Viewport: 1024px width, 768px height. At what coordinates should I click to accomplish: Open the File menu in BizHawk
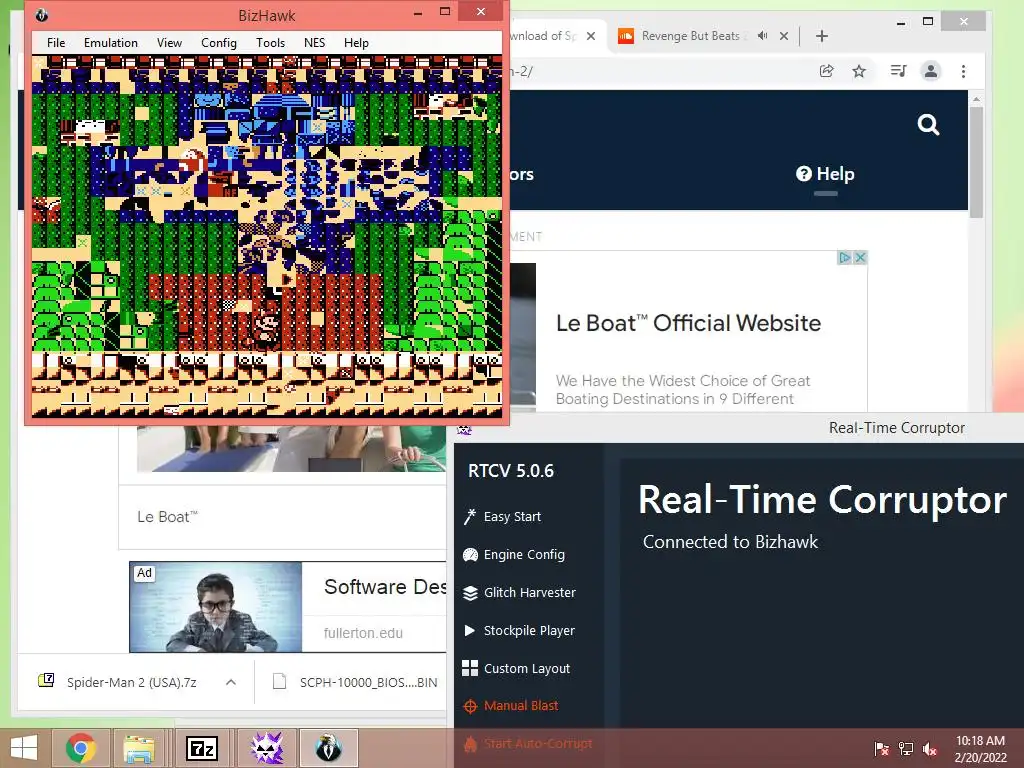tap(56, 42)
